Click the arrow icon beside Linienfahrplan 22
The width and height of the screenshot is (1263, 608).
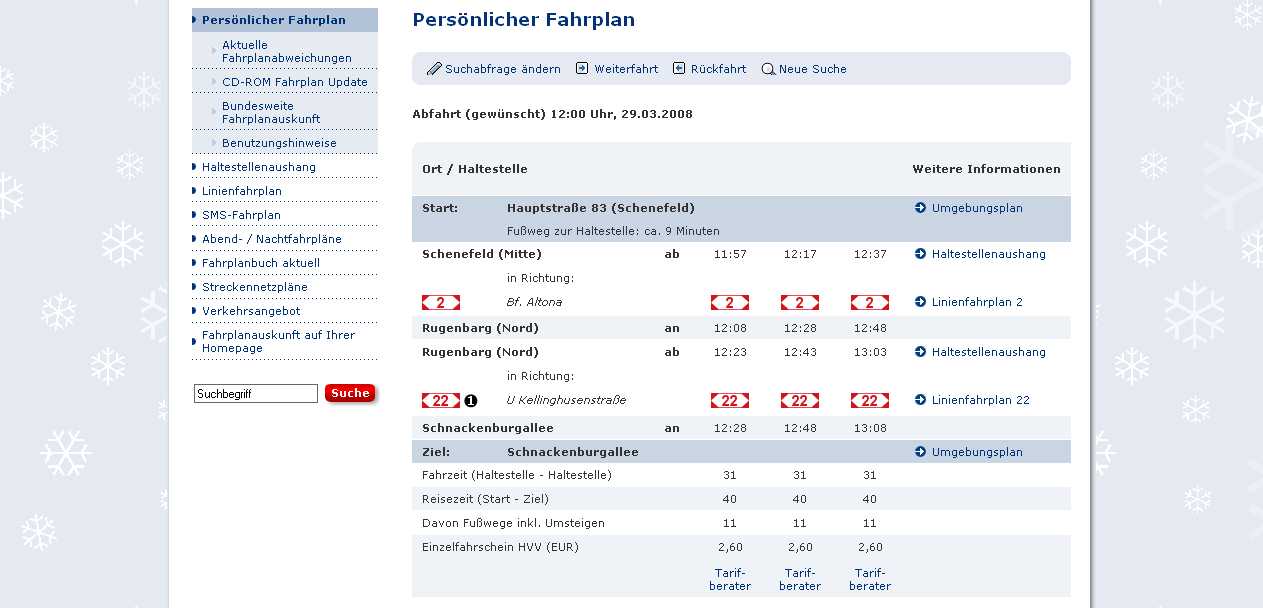point(921,400)
